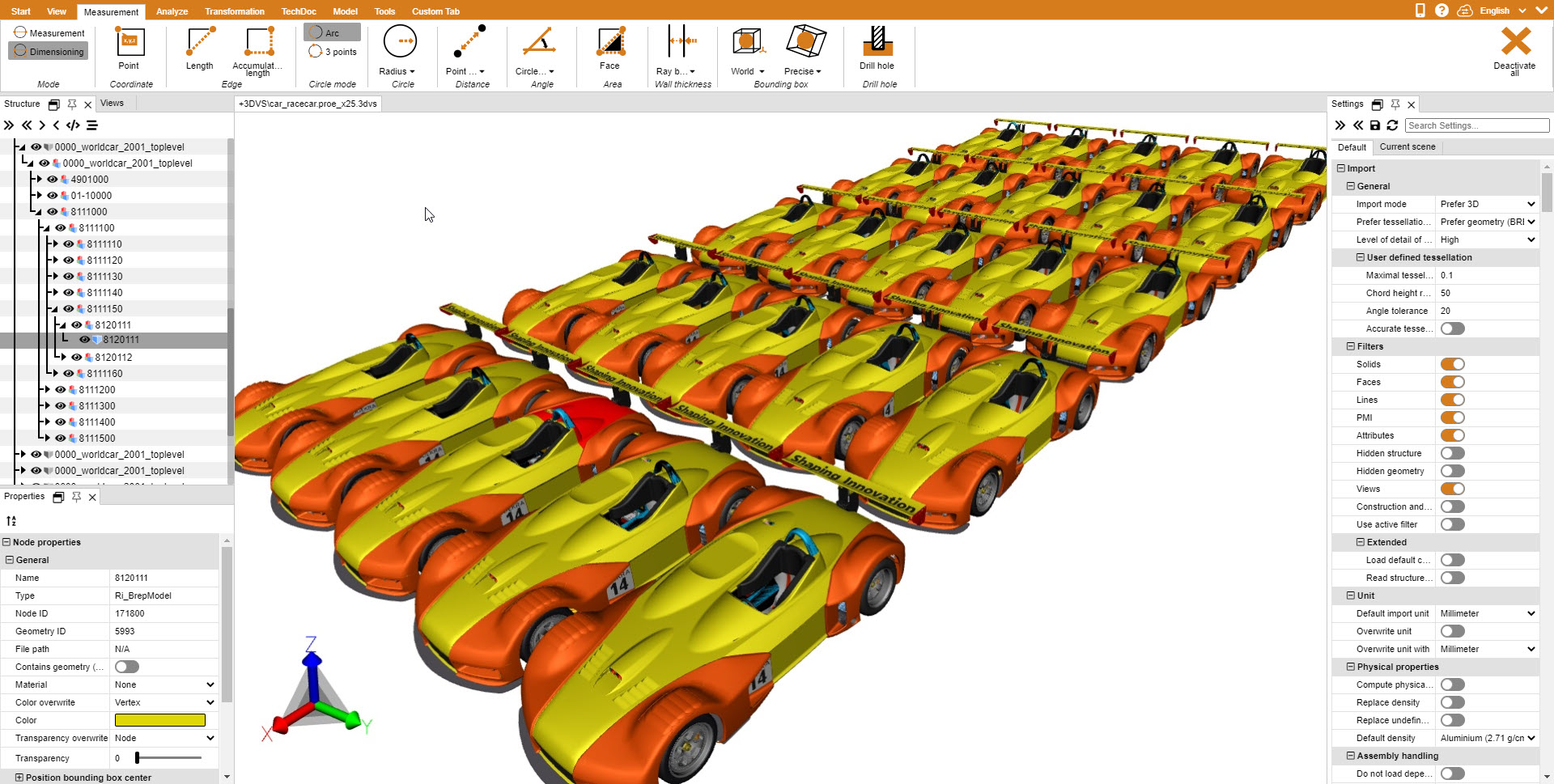Expand the 8111300 tree node

point(48,406)
